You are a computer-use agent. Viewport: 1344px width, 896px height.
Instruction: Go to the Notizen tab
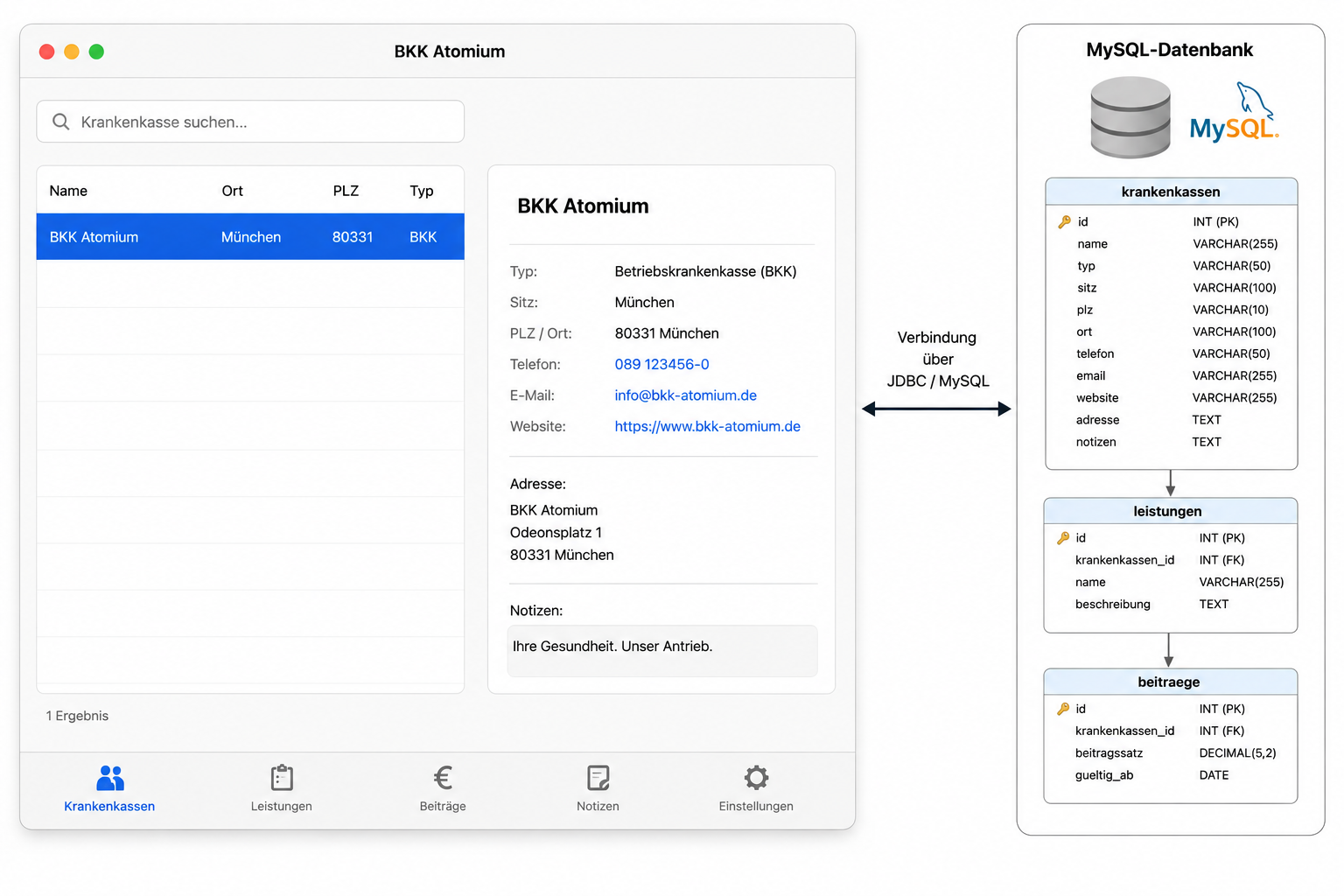click(x=598, y=788)
